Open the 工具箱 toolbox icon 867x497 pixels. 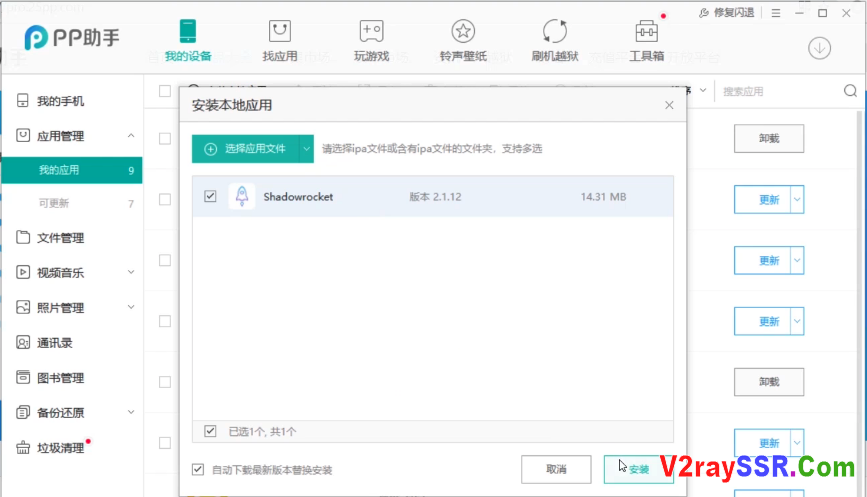(x=646, y=31)
